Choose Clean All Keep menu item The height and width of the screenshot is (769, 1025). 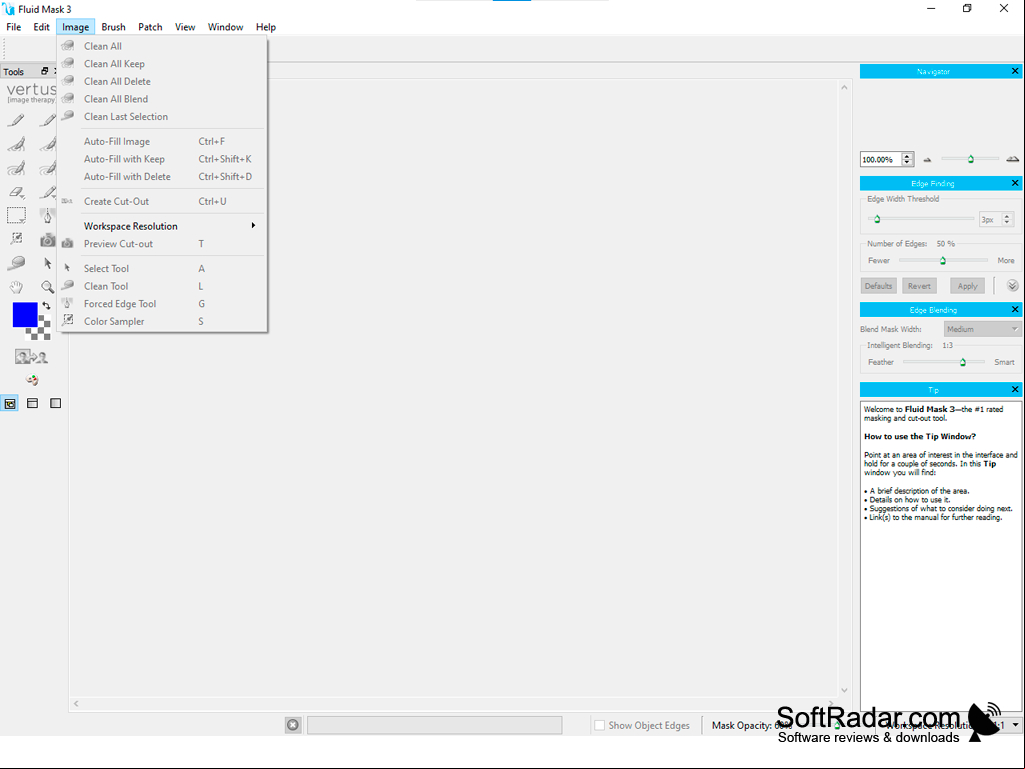[163, 64]
